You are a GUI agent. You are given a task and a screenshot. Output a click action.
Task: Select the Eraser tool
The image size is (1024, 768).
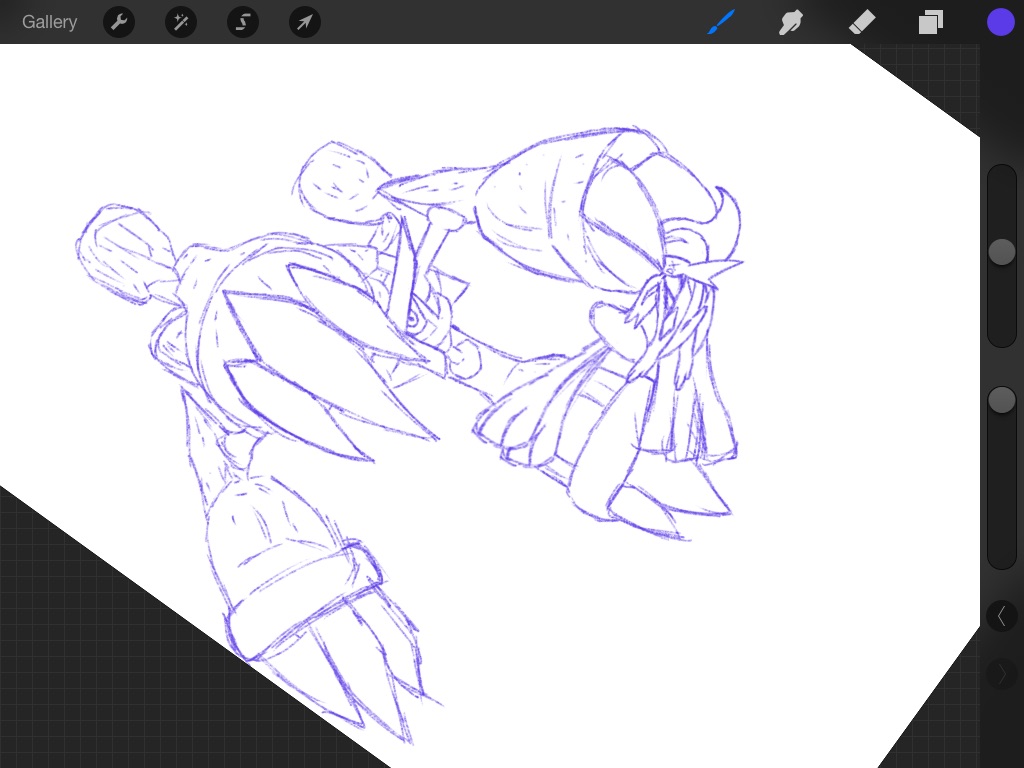point(861,22)
